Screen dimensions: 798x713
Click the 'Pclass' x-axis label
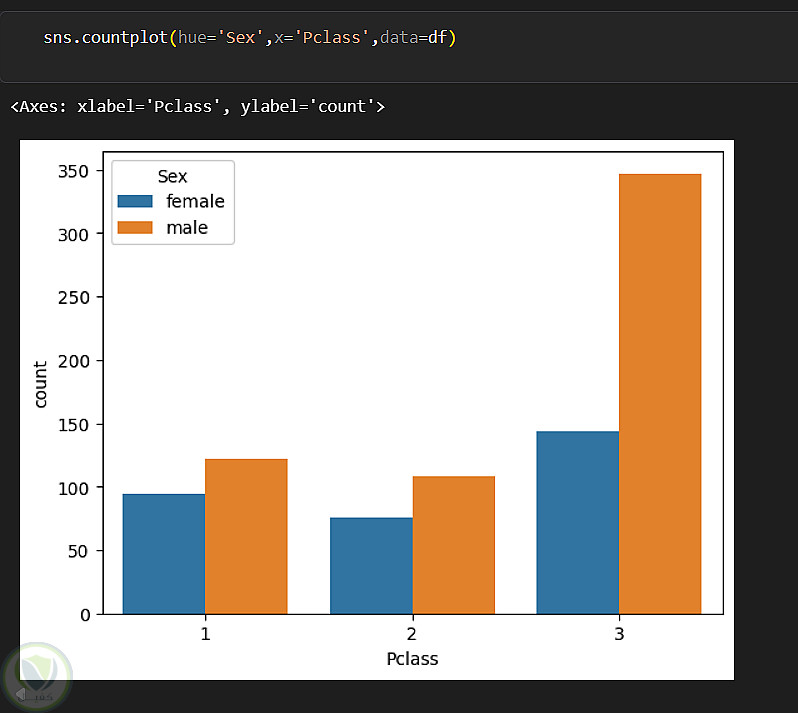[412, 659]
